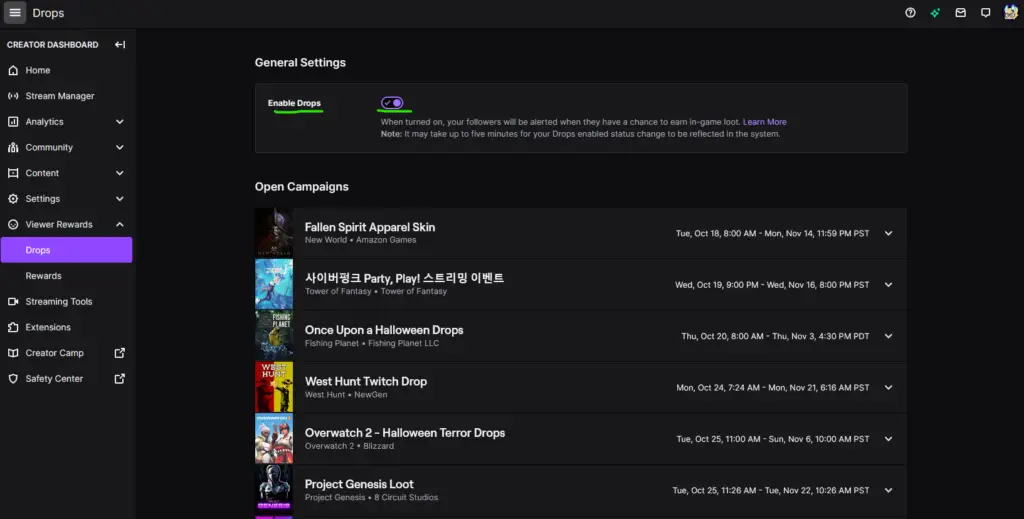Click 'Thu, Oct 20, 8:00 AM' date range
Screen dimensions: 1024x519
pos(775,336)
